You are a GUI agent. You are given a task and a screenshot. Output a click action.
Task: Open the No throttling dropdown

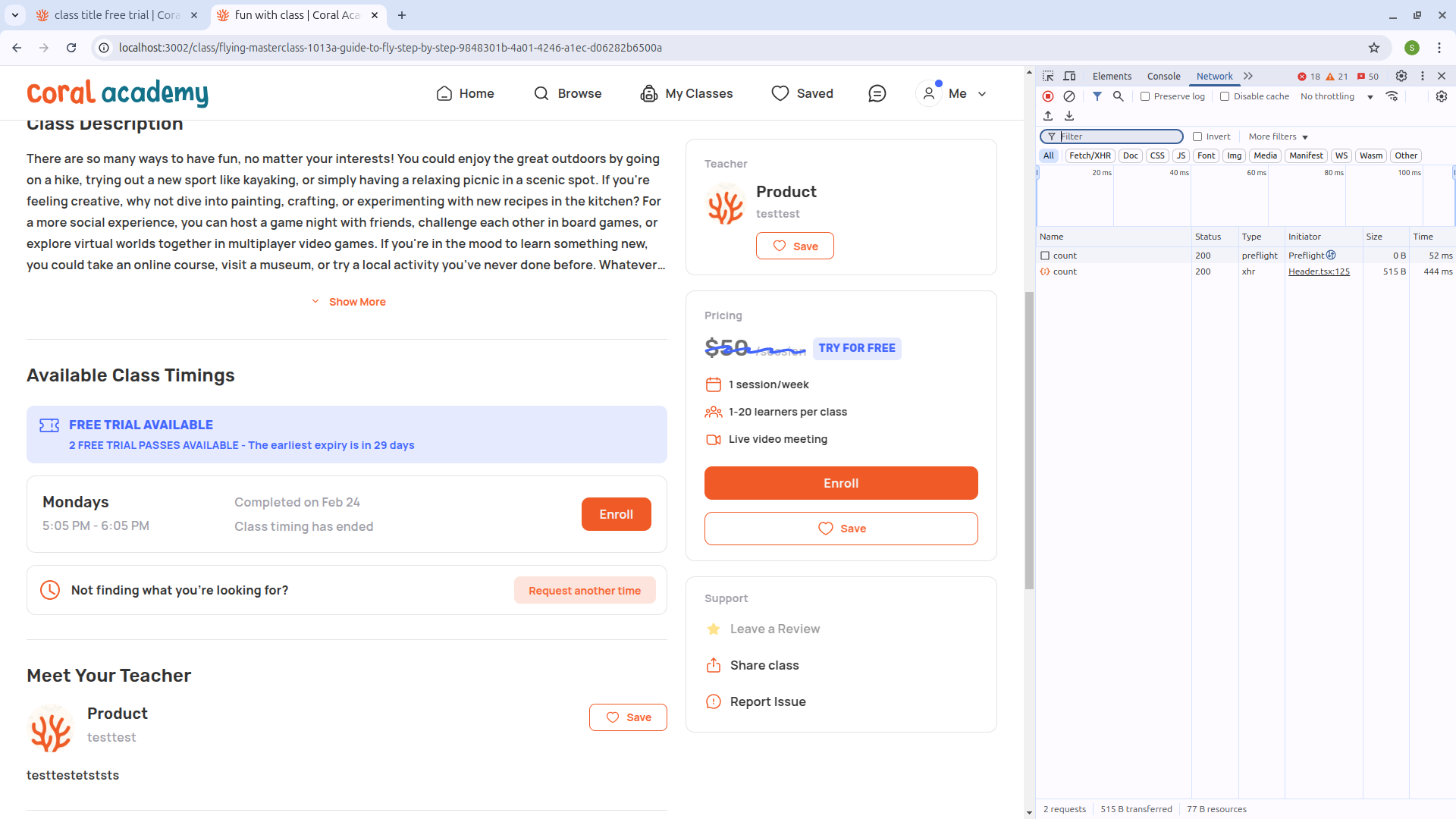coord(1336,96)
